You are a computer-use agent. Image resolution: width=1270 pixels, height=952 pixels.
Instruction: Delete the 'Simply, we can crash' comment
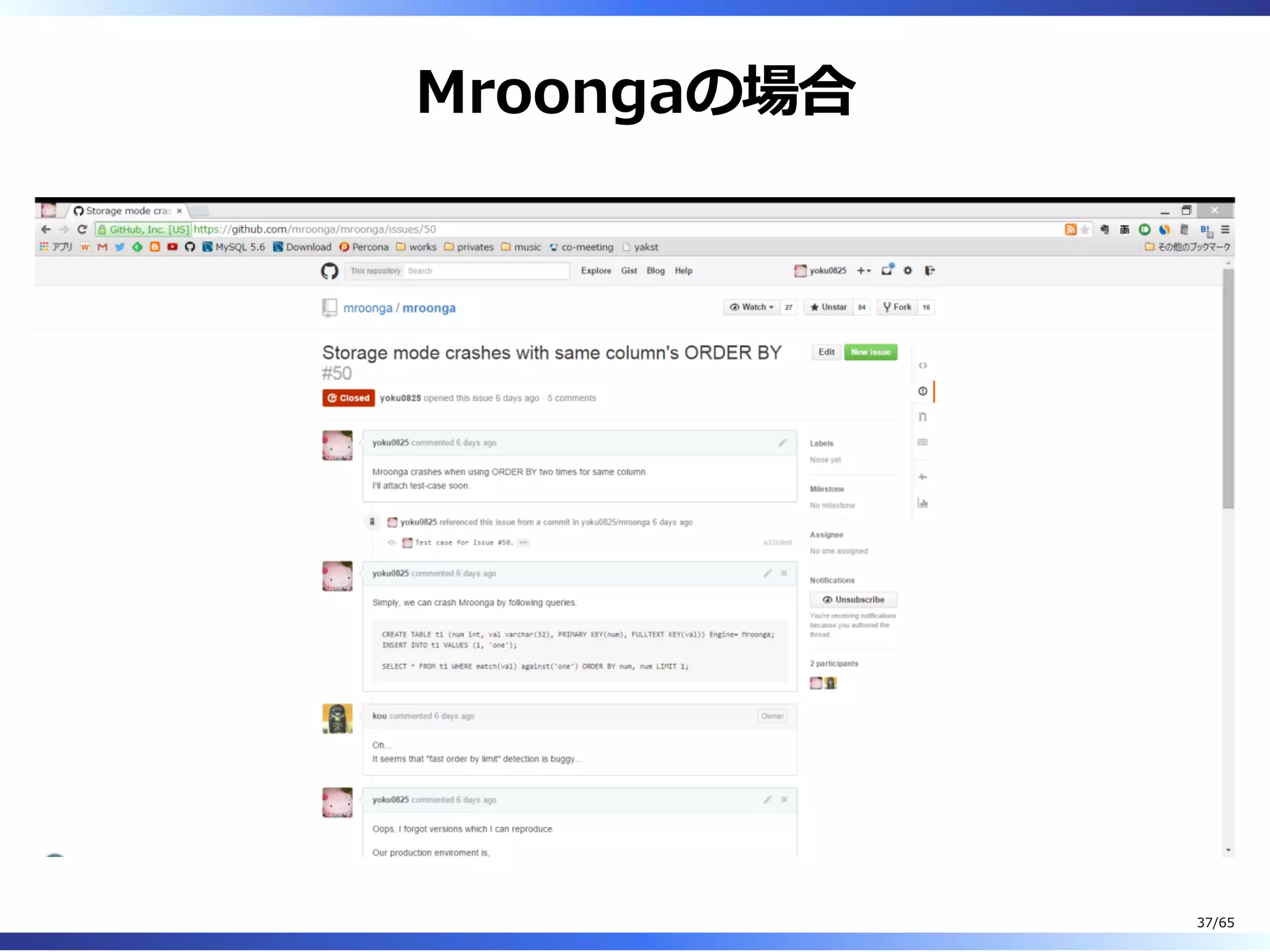pyautogui.click(x=784, y=573)
